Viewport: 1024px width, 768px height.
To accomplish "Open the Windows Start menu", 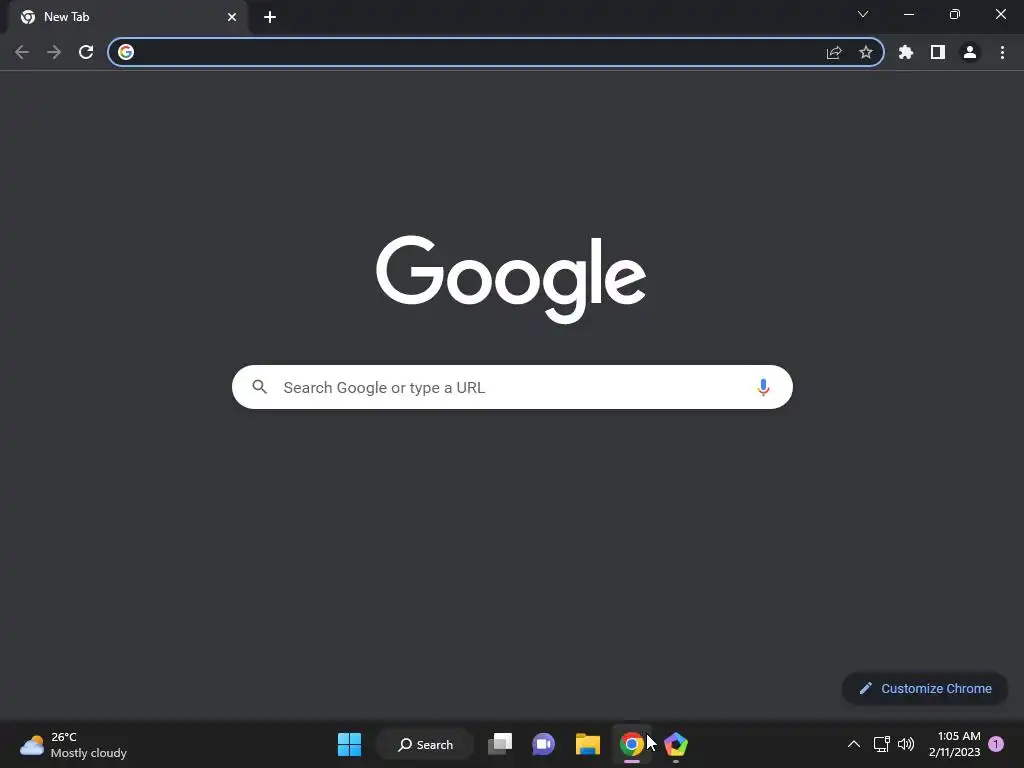I will coord(349,744).
